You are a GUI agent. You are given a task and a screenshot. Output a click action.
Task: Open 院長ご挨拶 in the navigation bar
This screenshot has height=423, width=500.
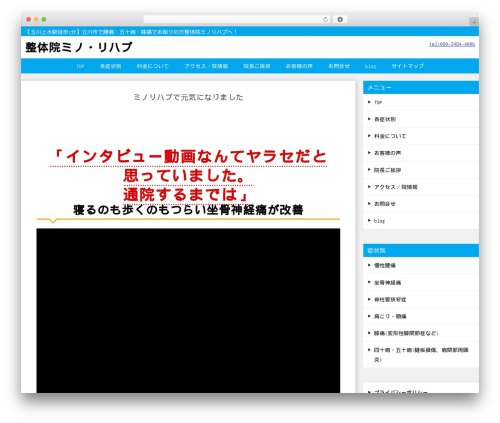(x=257, y=66)
